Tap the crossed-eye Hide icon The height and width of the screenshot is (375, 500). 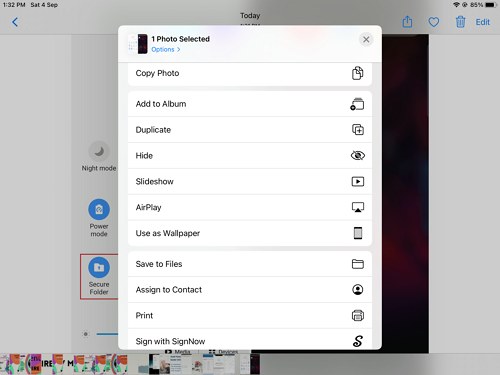358,156
